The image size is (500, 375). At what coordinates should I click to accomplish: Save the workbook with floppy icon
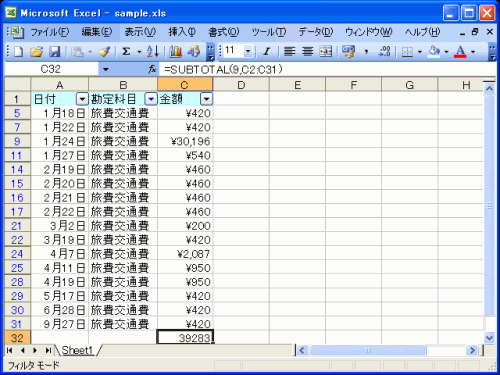pos(54,52)
